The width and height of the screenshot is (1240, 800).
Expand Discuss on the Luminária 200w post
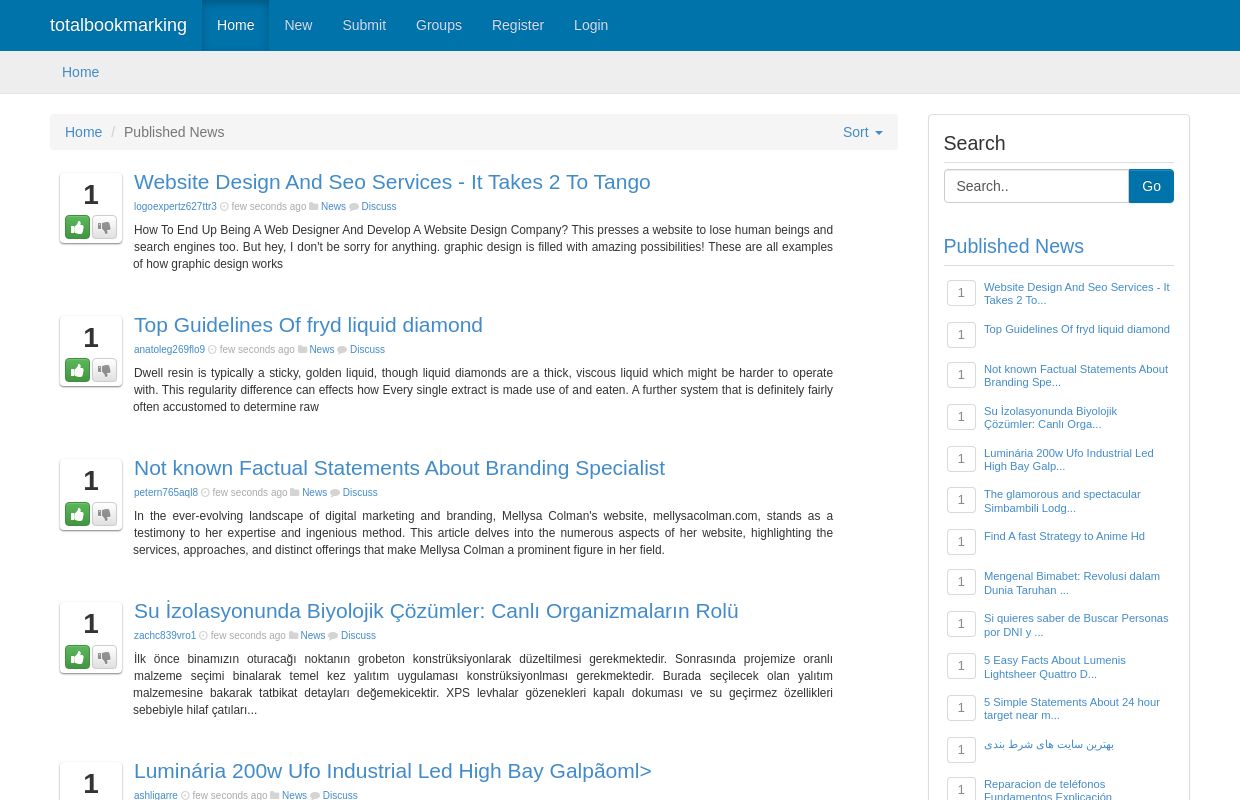[x=340, y=795]
